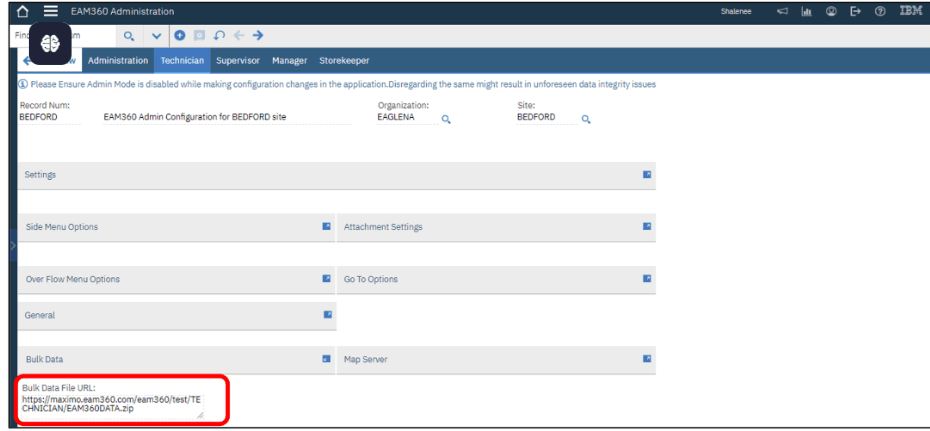
Task: Click the Organization field EAGLENA
Action: pyautogui.click(x=407, y=117)
